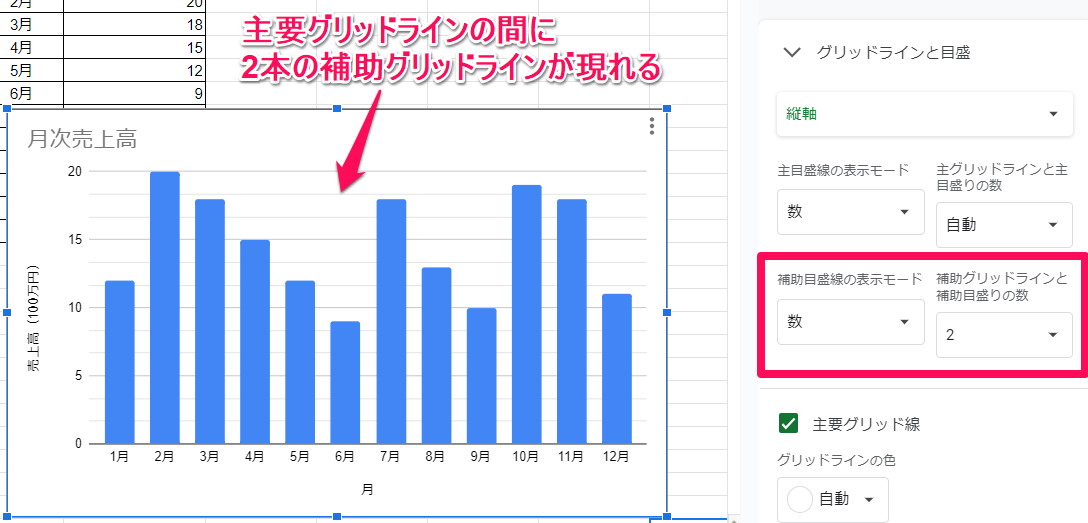This screenshot has width=1088, height=523.
Task: Open the 補助グリッドライン count dropdown showing 2
Action: [x=1004, y=335]
